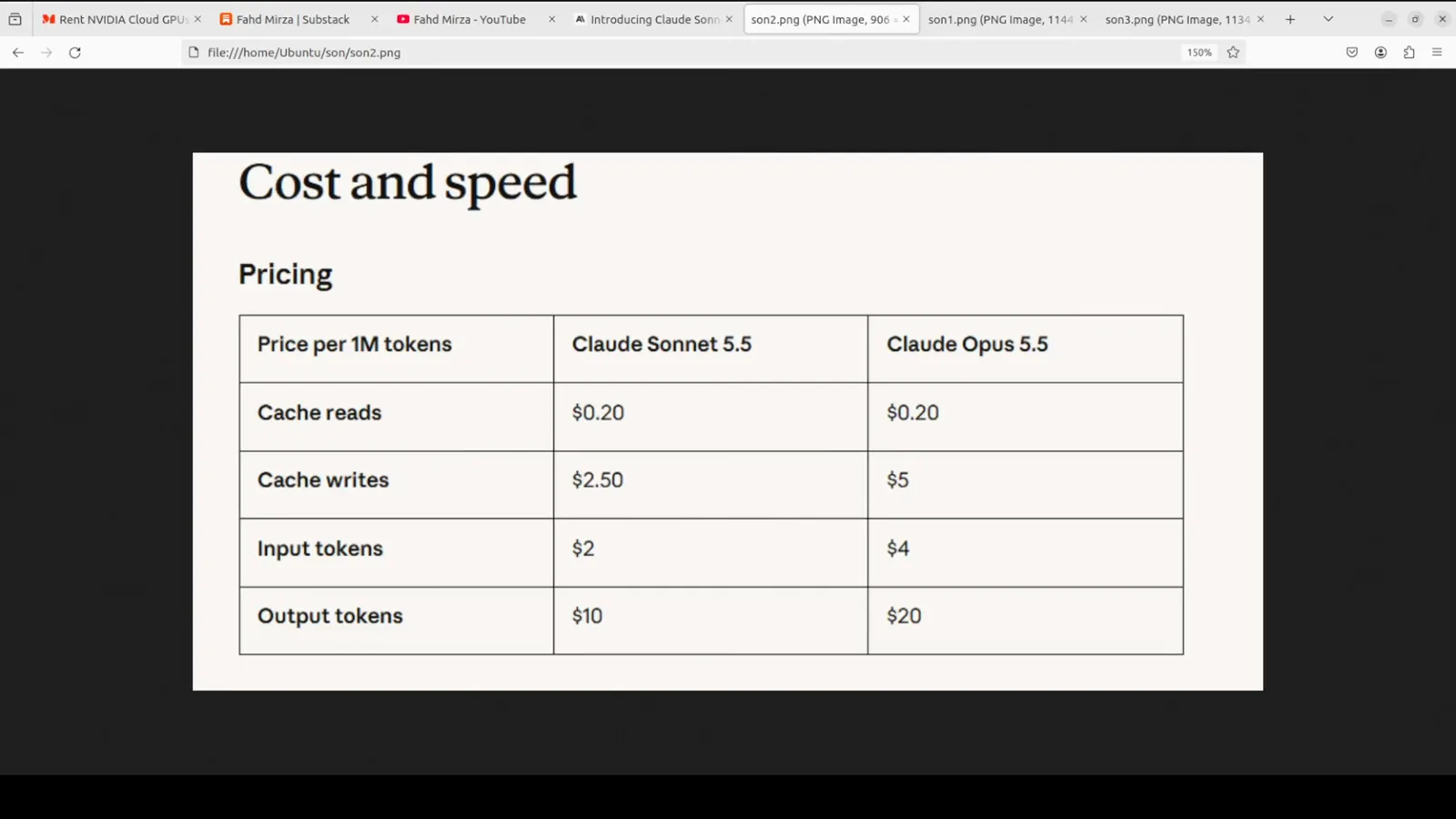Viewport: 1456px width, 819px height.
Task: Bookmark this page with star icon
Action: [x=1233, y=53]
